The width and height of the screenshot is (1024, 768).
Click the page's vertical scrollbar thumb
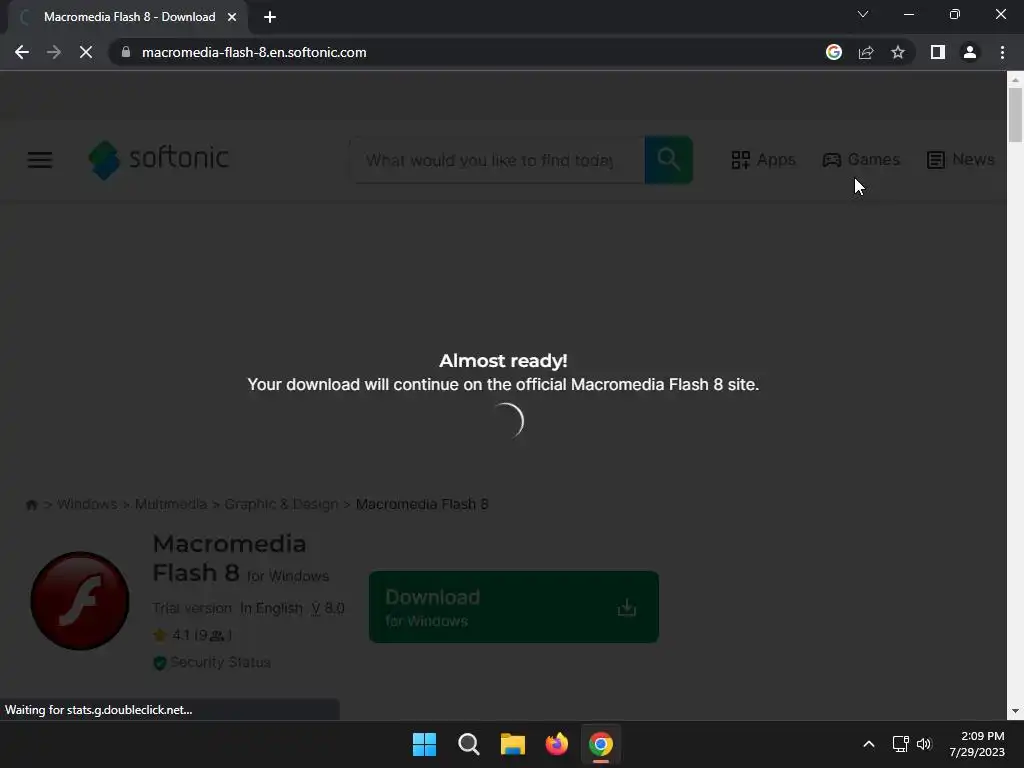[x=1015, y=114]
